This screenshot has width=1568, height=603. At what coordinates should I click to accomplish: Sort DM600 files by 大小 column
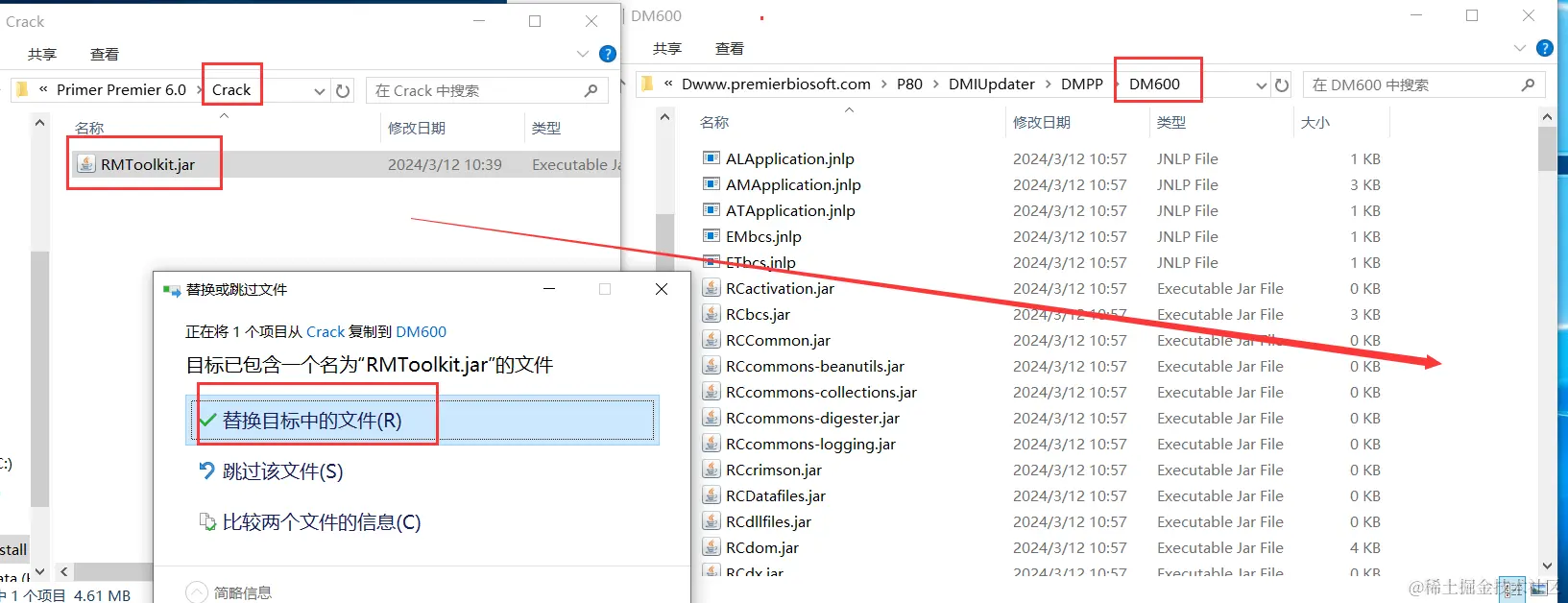tap(1315, 122)
